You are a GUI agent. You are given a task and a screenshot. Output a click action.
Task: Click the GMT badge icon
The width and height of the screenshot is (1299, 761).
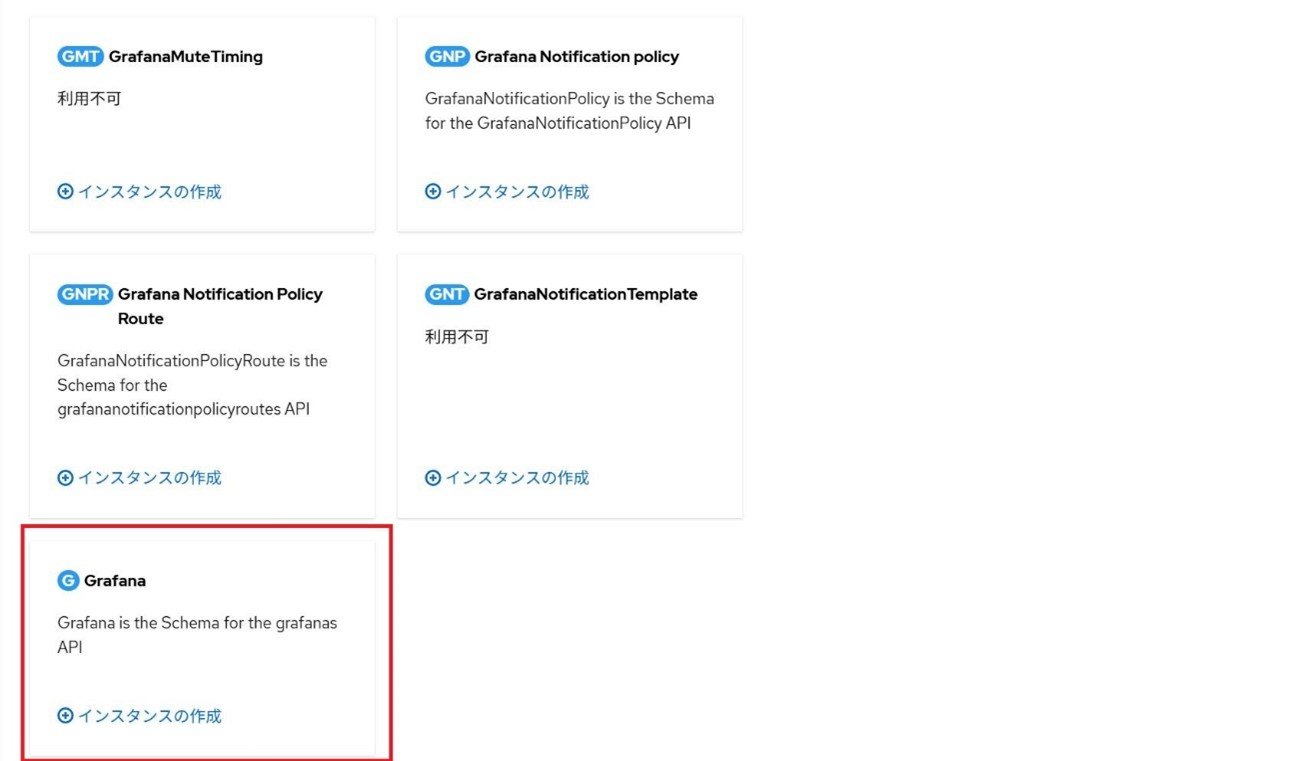tap(81, 57)
